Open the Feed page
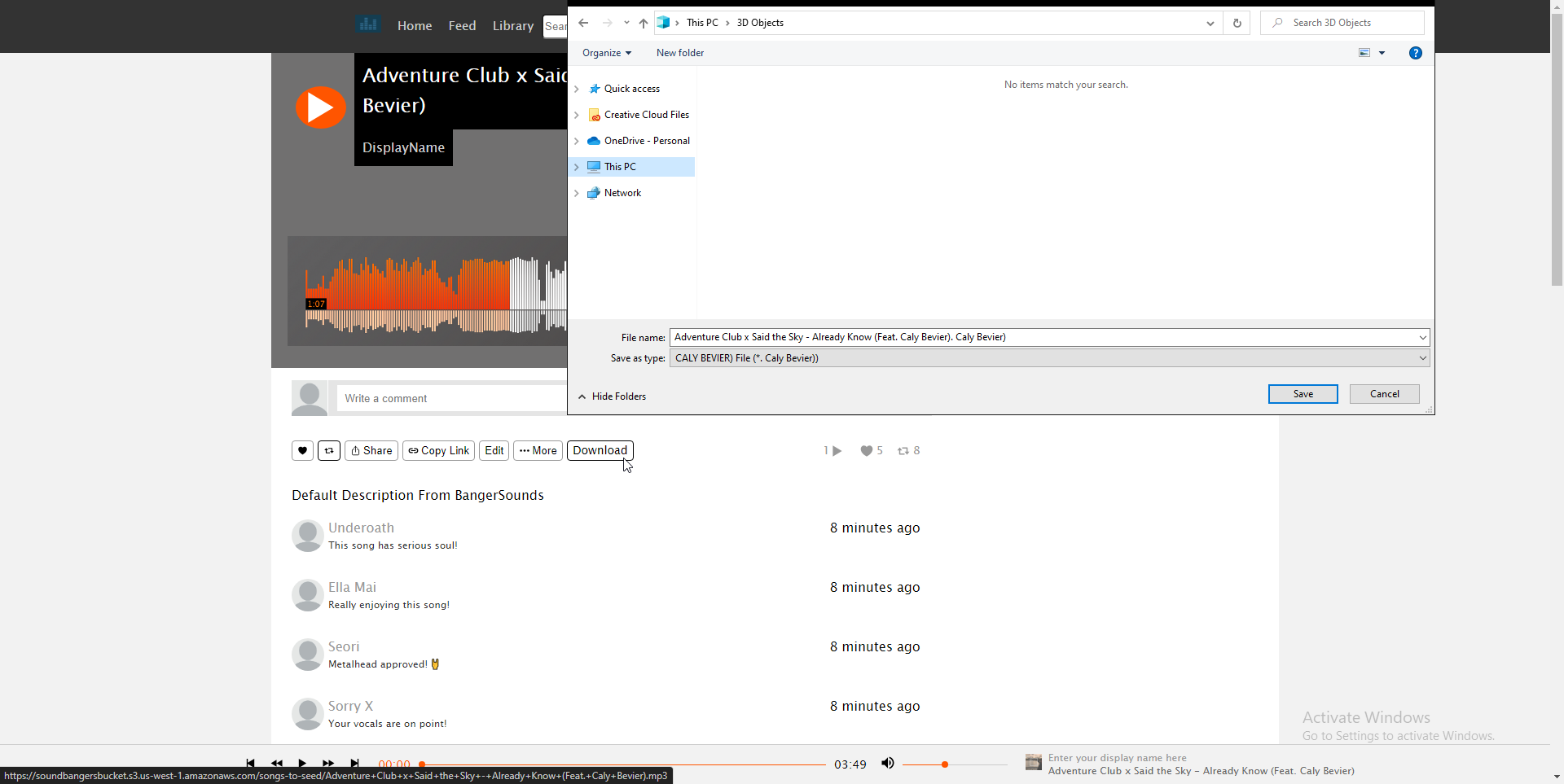 462,25
